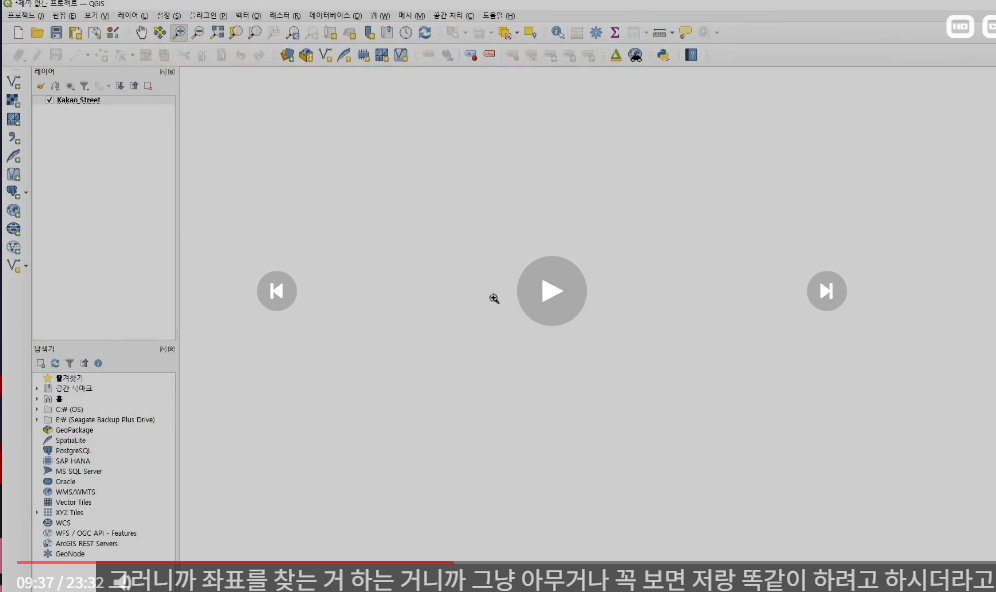Open the layer styling brush icon
Image resolution: width=996 pixels, height=592 pixels.
[x=41, y=86]
